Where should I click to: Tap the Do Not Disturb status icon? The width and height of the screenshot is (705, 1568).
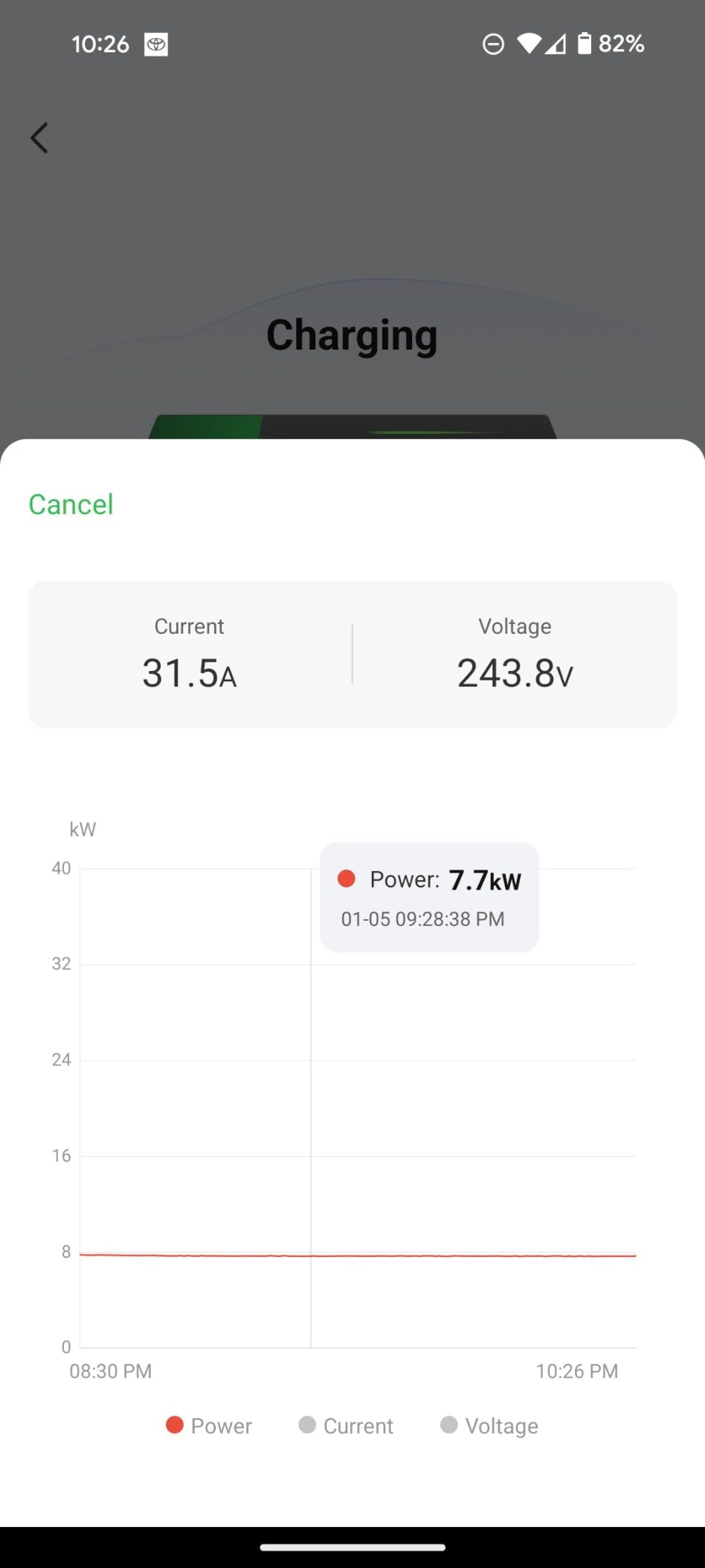click(493, 45)
